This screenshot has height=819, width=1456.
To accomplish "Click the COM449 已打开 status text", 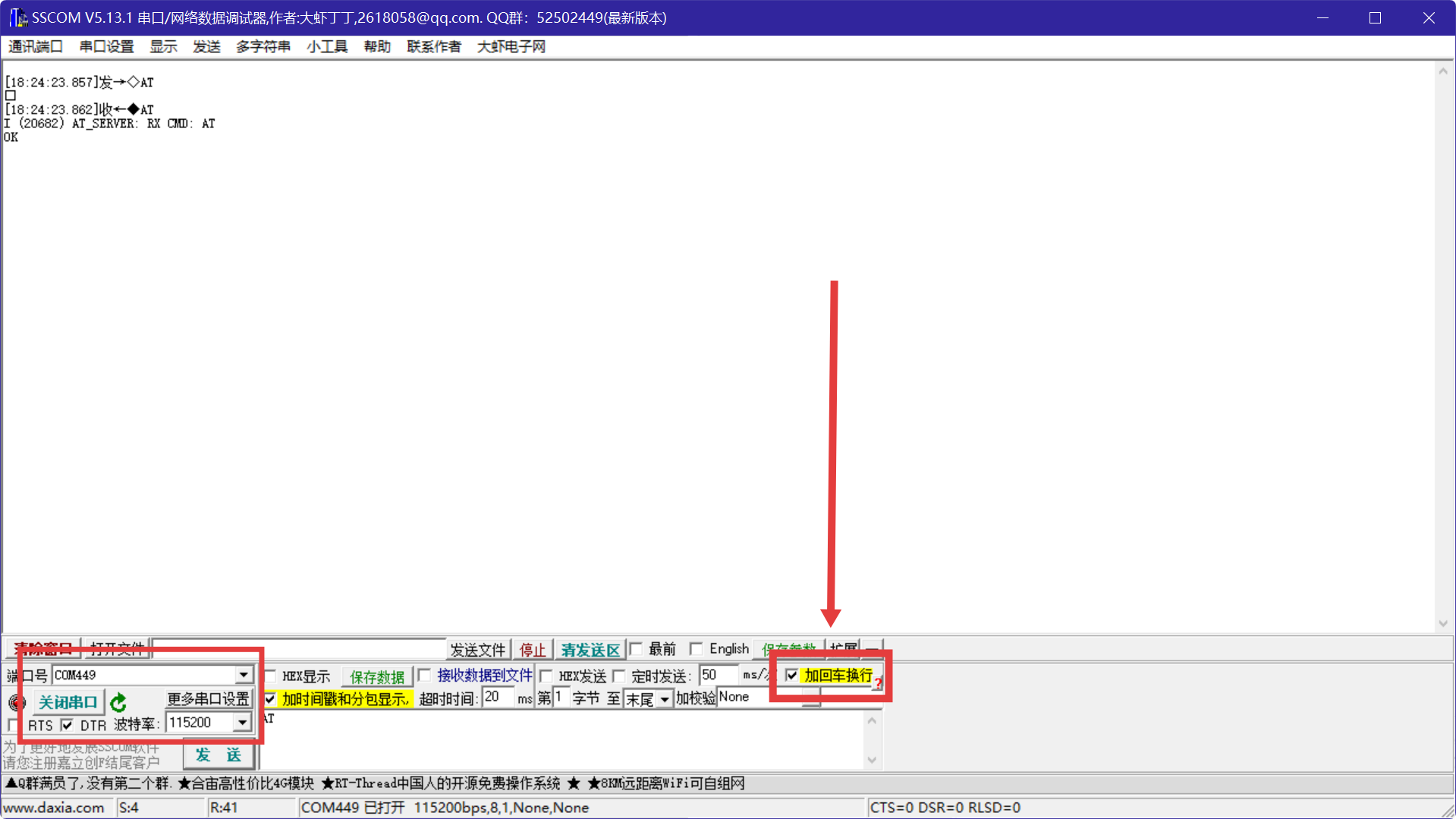I will (445, 808).
